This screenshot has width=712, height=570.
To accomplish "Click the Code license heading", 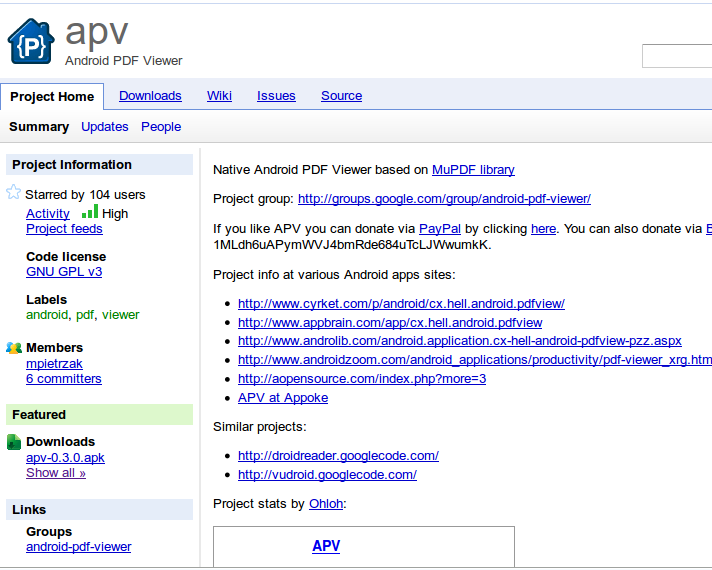I will (66, 257).
